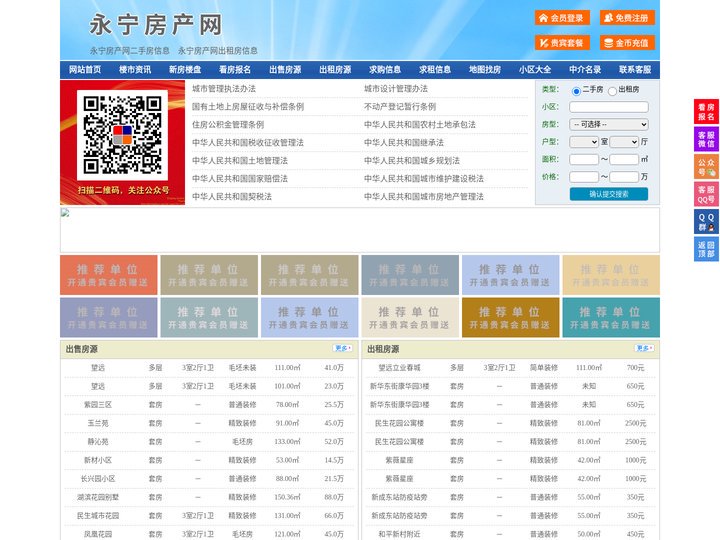
Task: Click the maximum 价格 input field
Action: point(624,177)
